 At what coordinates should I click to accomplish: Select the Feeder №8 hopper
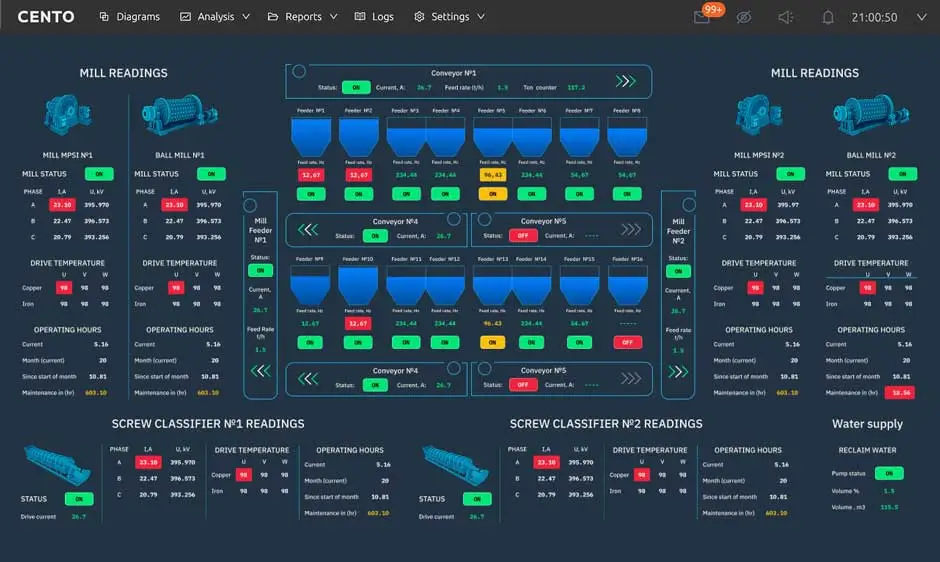627,137
